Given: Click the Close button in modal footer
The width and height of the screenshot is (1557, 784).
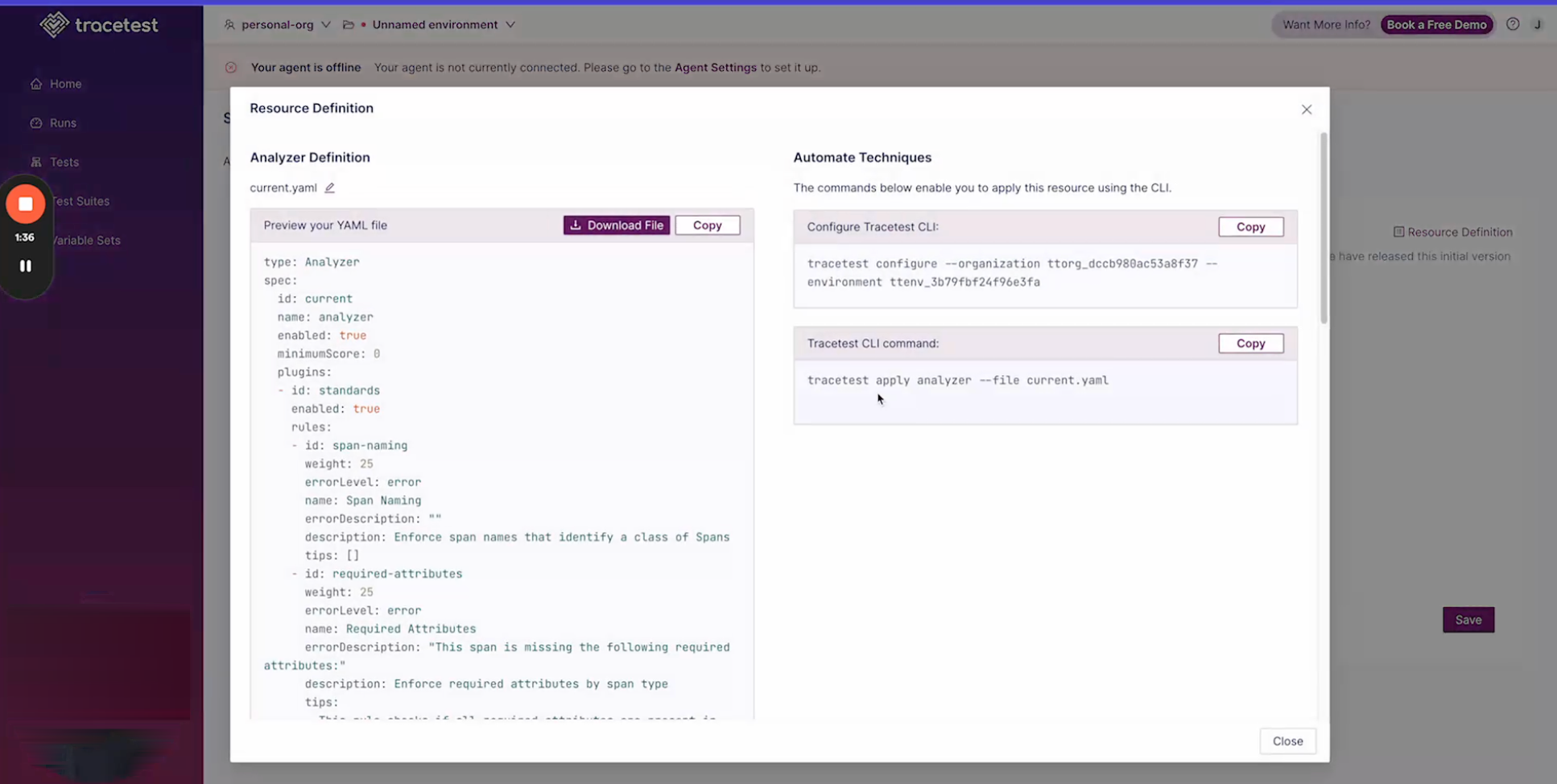Looking at the screenshot, I should point(1287,741).
